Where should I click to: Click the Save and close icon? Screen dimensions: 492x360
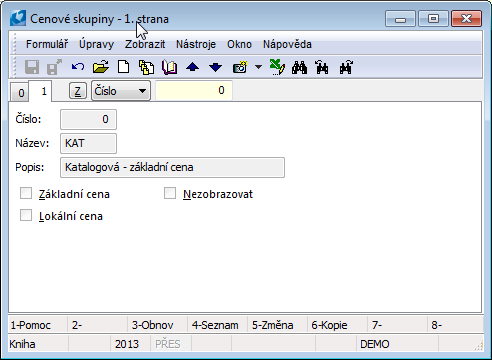point(54,67)
